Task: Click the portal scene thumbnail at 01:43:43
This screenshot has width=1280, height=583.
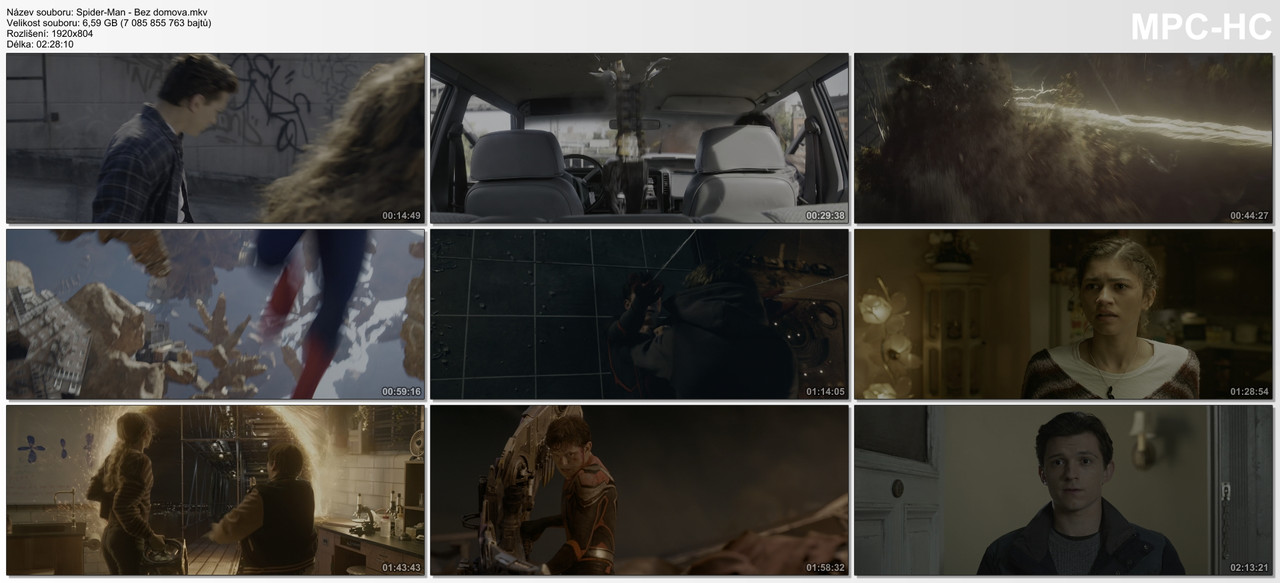Action: 215,490
